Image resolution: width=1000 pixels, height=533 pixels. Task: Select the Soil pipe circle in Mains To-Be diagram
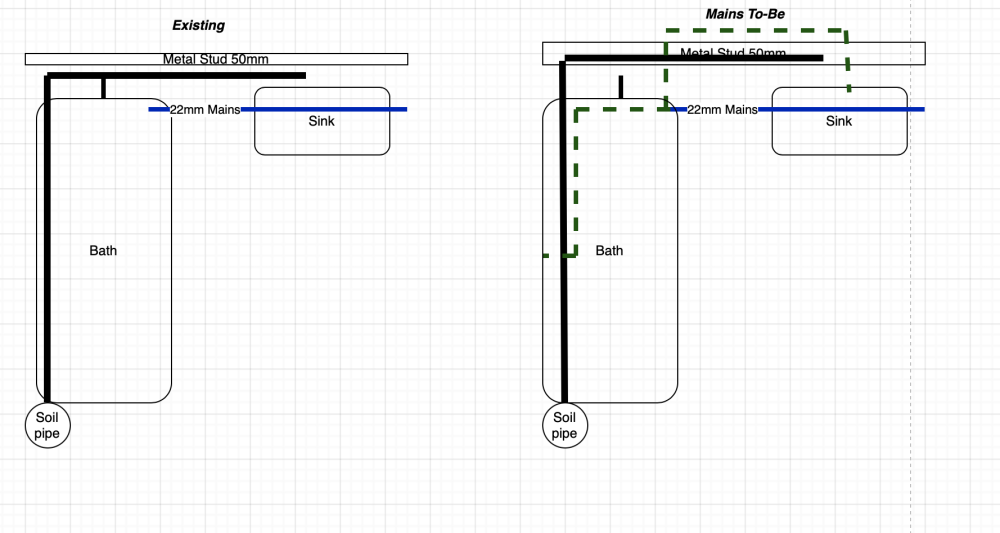click(x=565, y=425)
